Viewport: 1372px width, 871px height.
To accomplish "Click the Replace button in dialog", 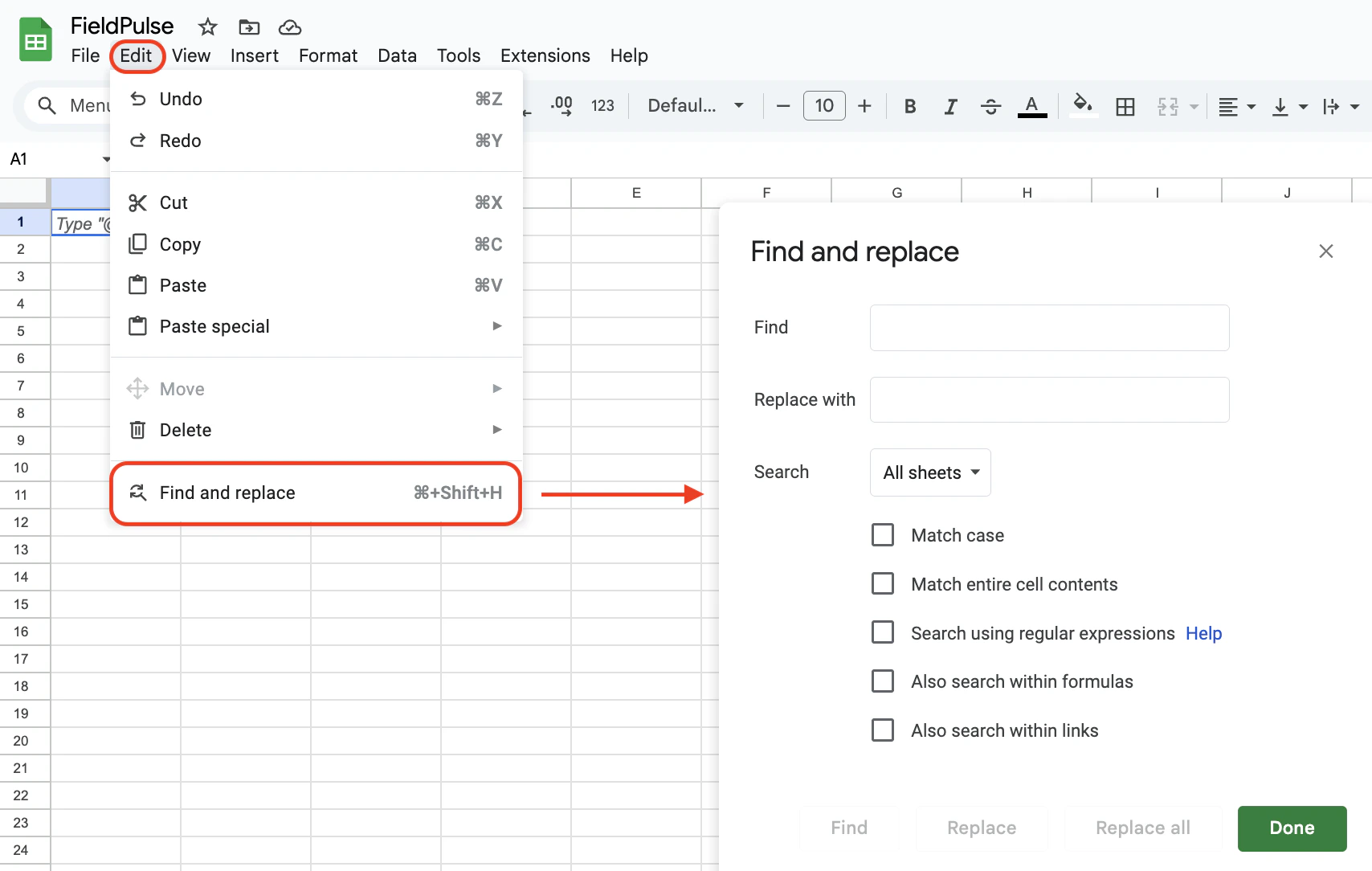I will pos(982,828).
